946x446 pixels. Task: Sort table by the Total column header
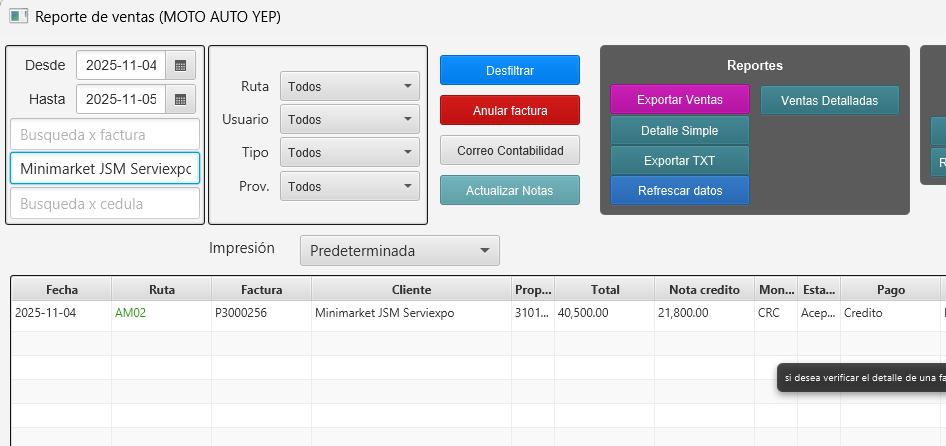[x=604, y=290]
